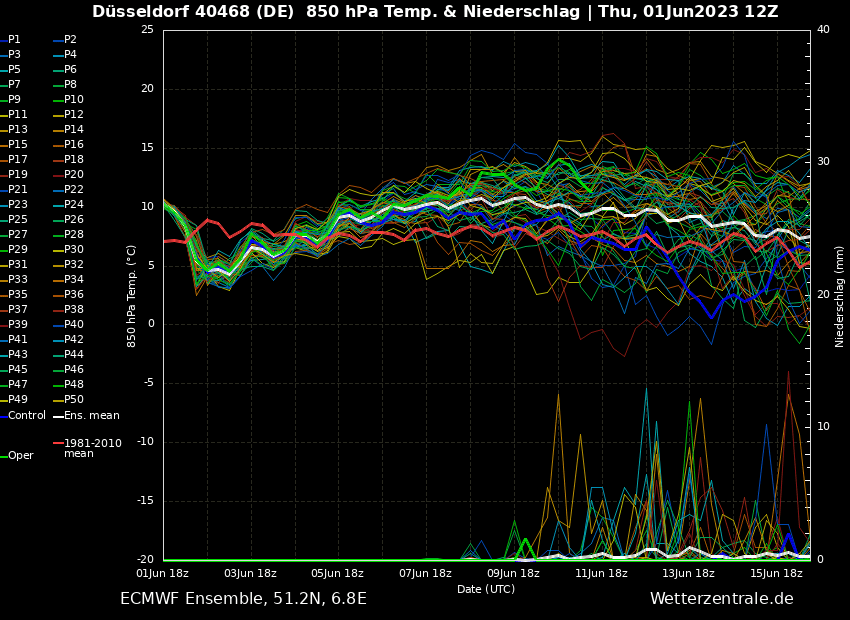Screen dimensions: 850x620
Task: Click the 850 hPa Temp. axis label
Action: pyautogui.click(x=132, y=295)
